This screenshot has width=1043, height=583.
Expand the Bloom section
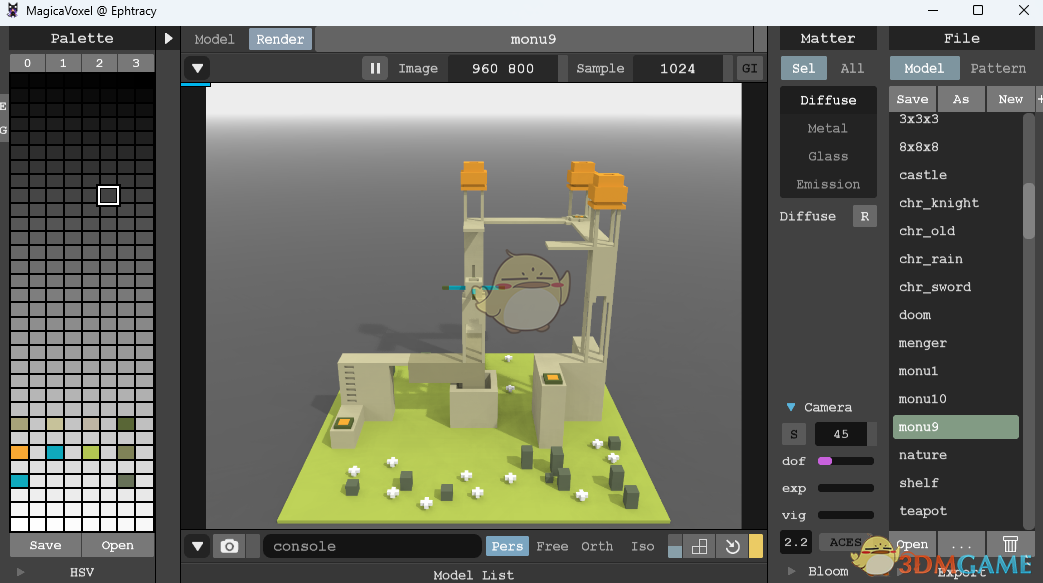[791, 571]
